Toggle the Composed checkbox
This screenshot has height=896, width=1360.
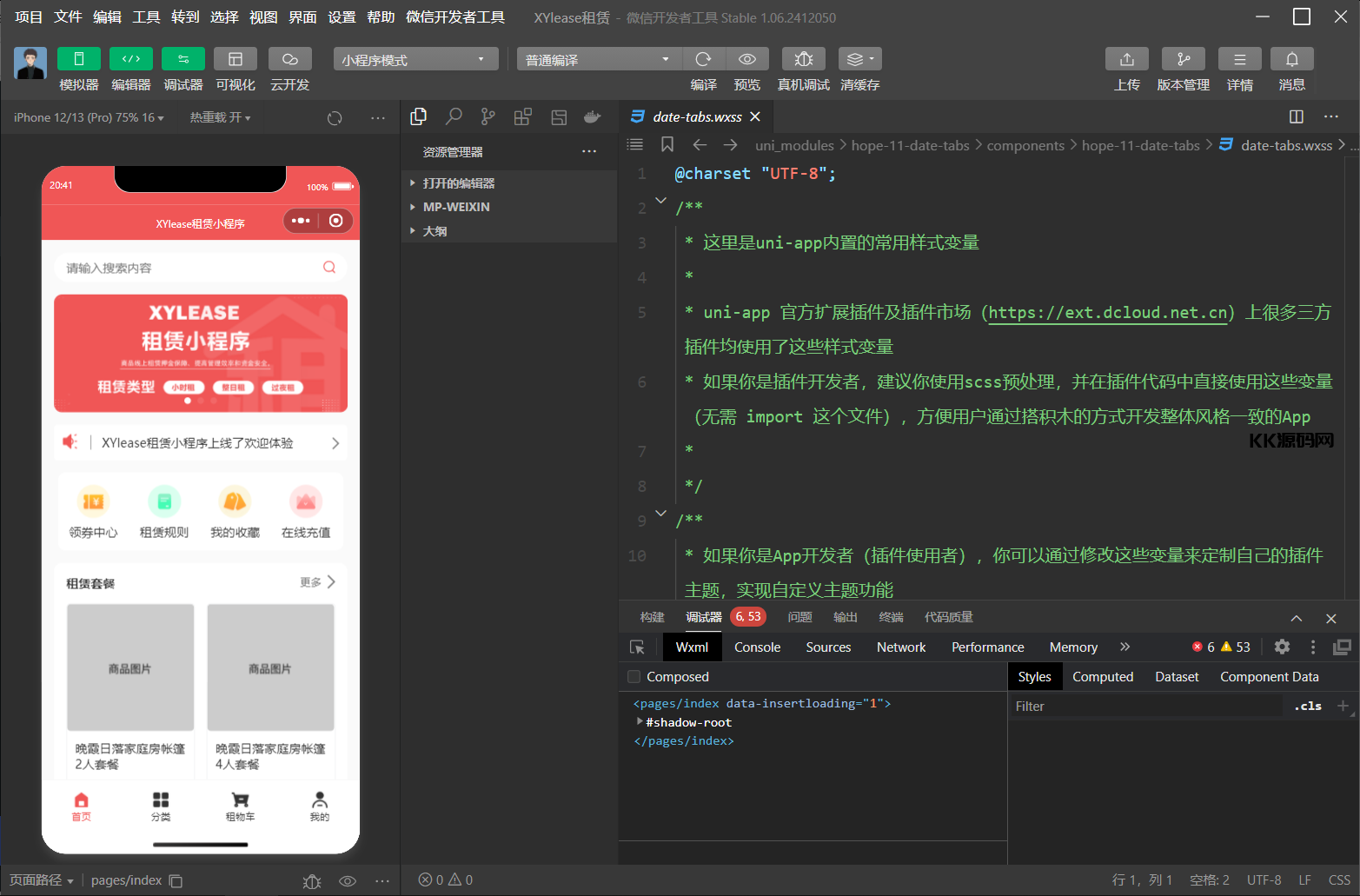click(634, 677)
